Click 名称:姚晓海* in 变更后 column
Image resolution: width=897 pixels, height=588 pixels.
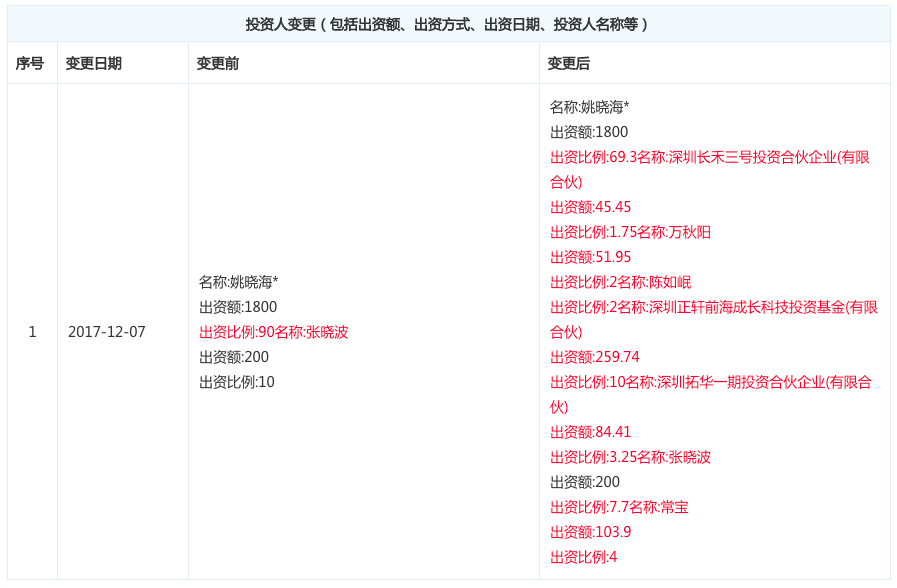coord(590,107)
